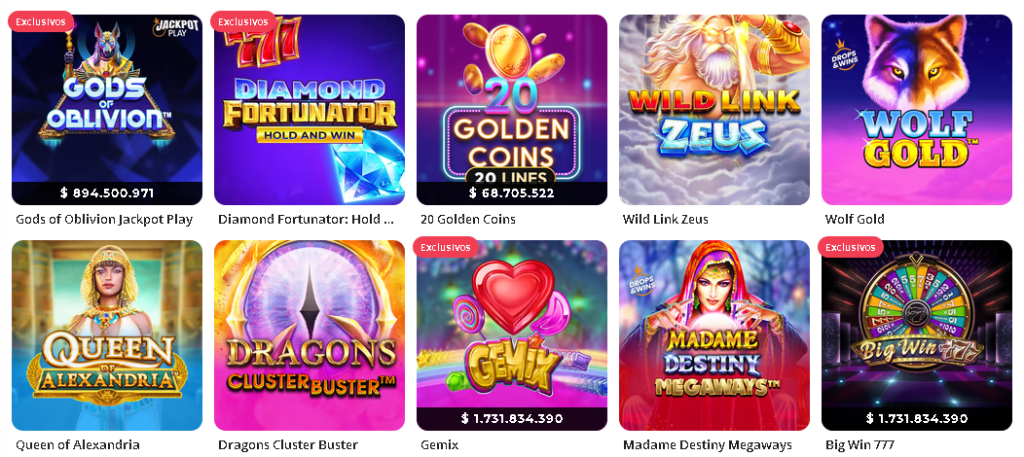Viewport: 1024px width, 457px height.
Task: Select Madame Destiny Megaways game image
Action: pyautogui.click(x=714, y=336)
